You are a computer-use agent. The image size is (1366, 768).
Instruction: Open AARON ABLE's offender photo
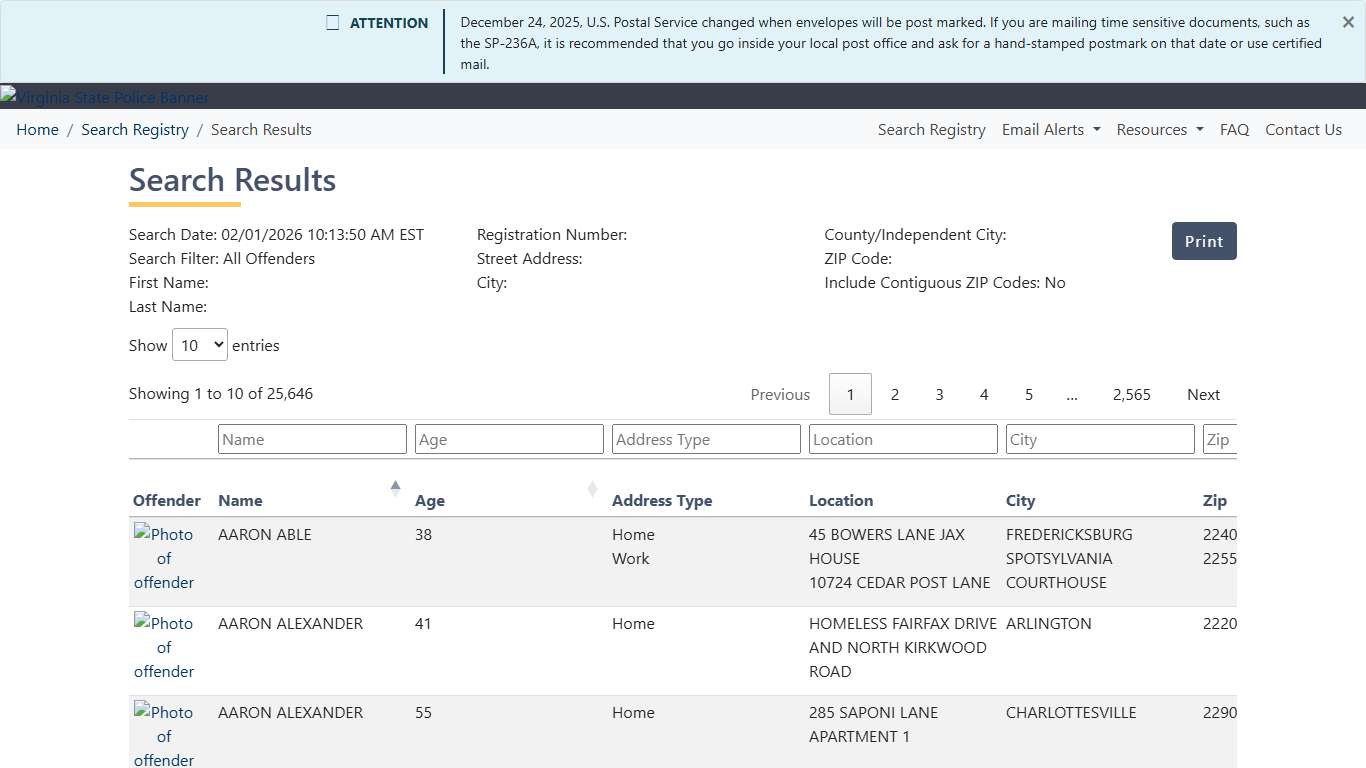click(163, 558)
